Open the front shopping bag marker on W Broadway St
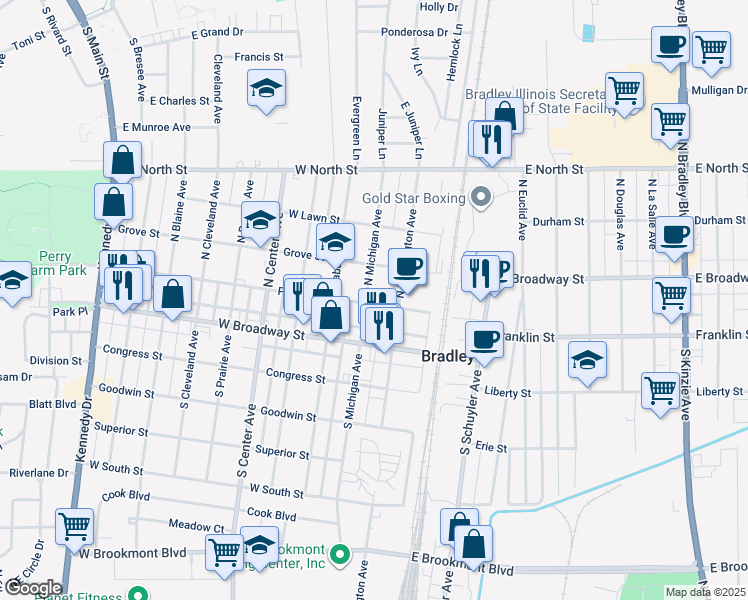 click(x=331, y=316)
